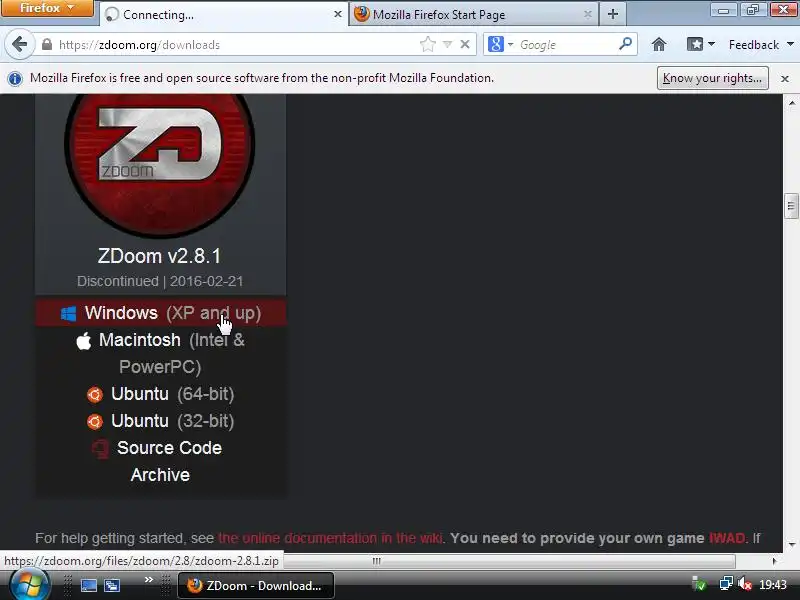Click the vertical scrollbar down arrow
Viewport: 800px width, 600px height.
point(791,545)
